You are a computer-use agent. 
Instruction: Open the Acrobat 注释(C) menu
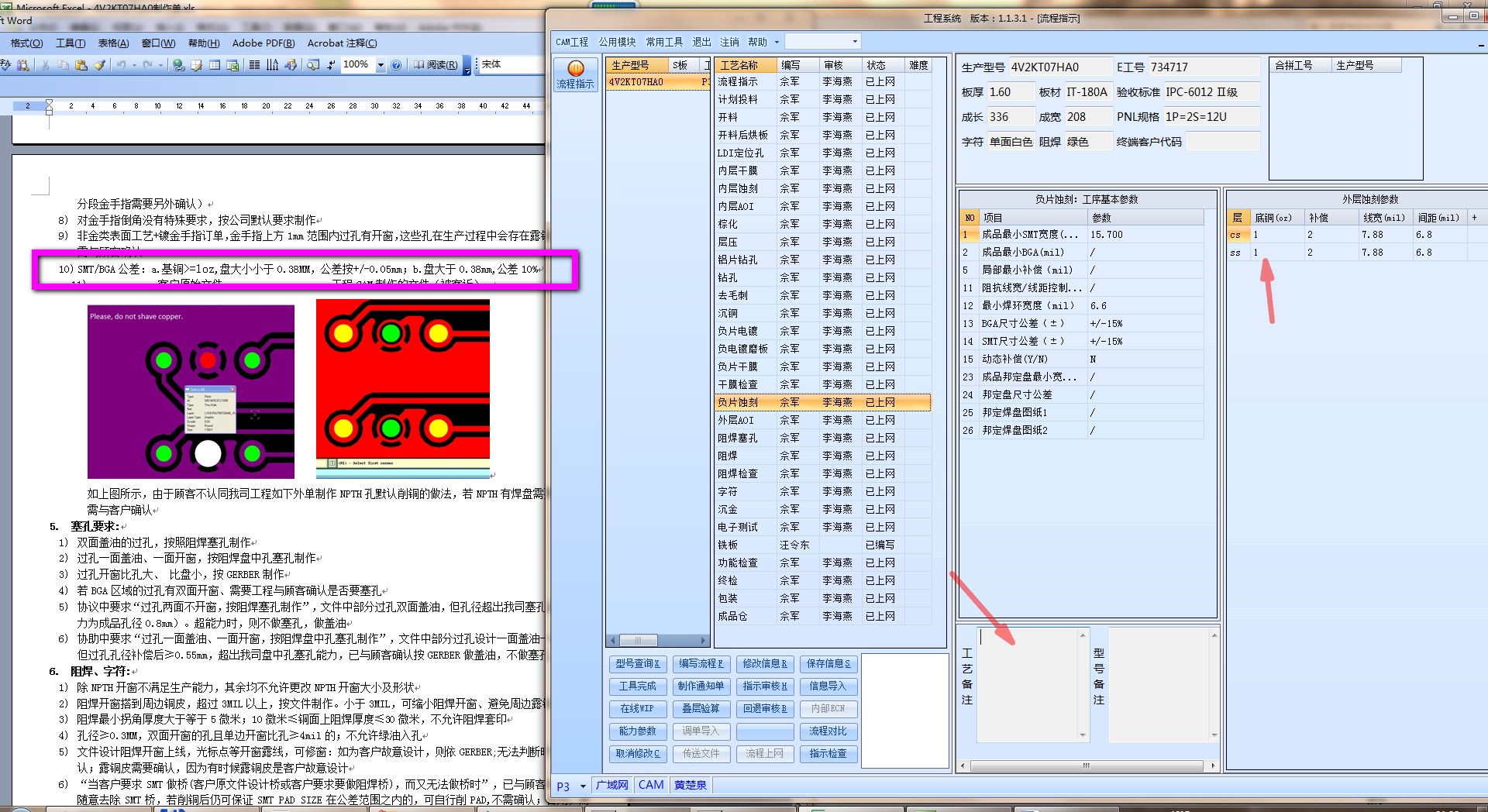pos(342,43)
